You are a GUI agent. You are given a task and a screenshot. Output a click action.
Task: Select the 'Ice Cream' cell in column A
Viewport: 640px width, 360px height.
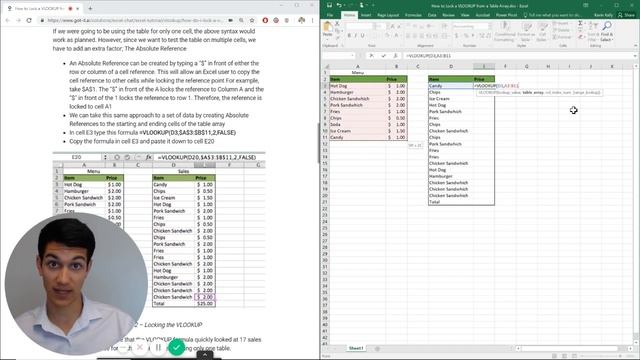pyautogui.click(x=357, y=131)
